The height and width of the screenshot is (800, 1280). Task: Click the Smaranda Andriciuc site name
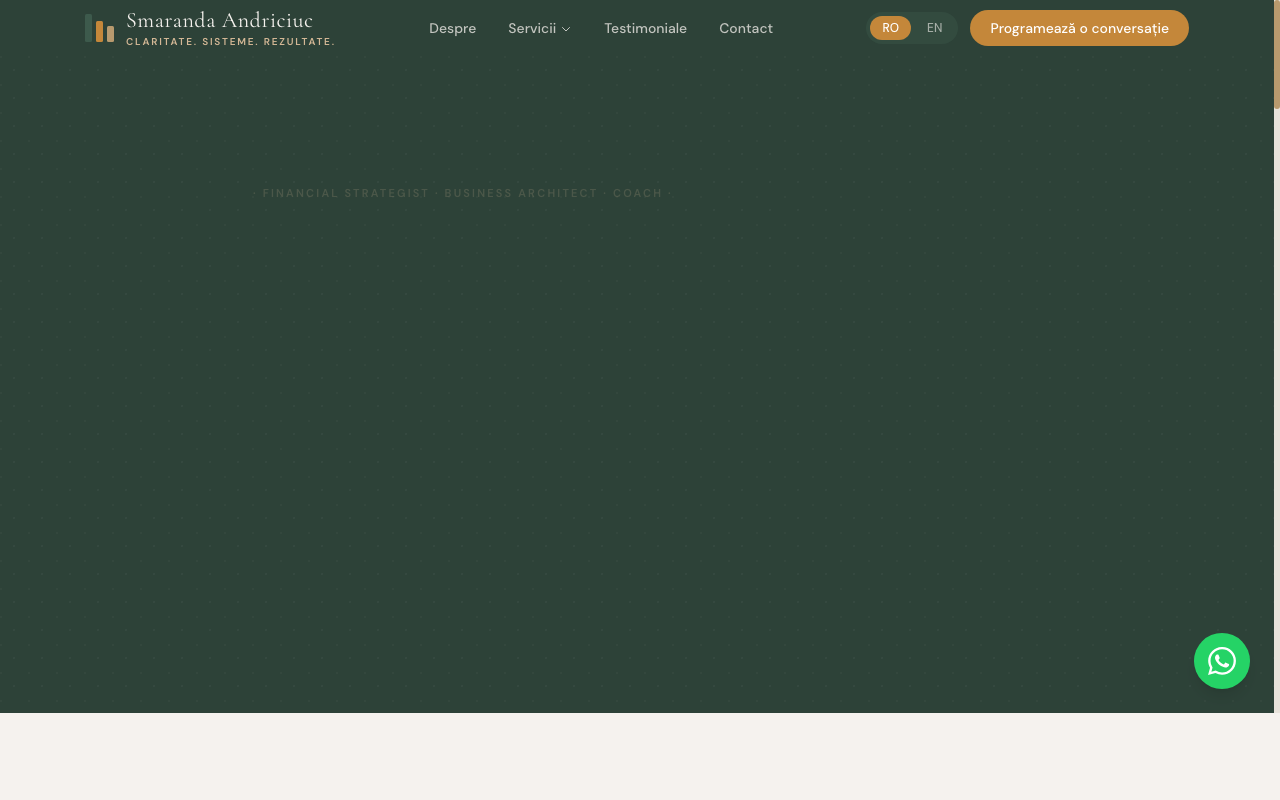(x=219, y=20)
